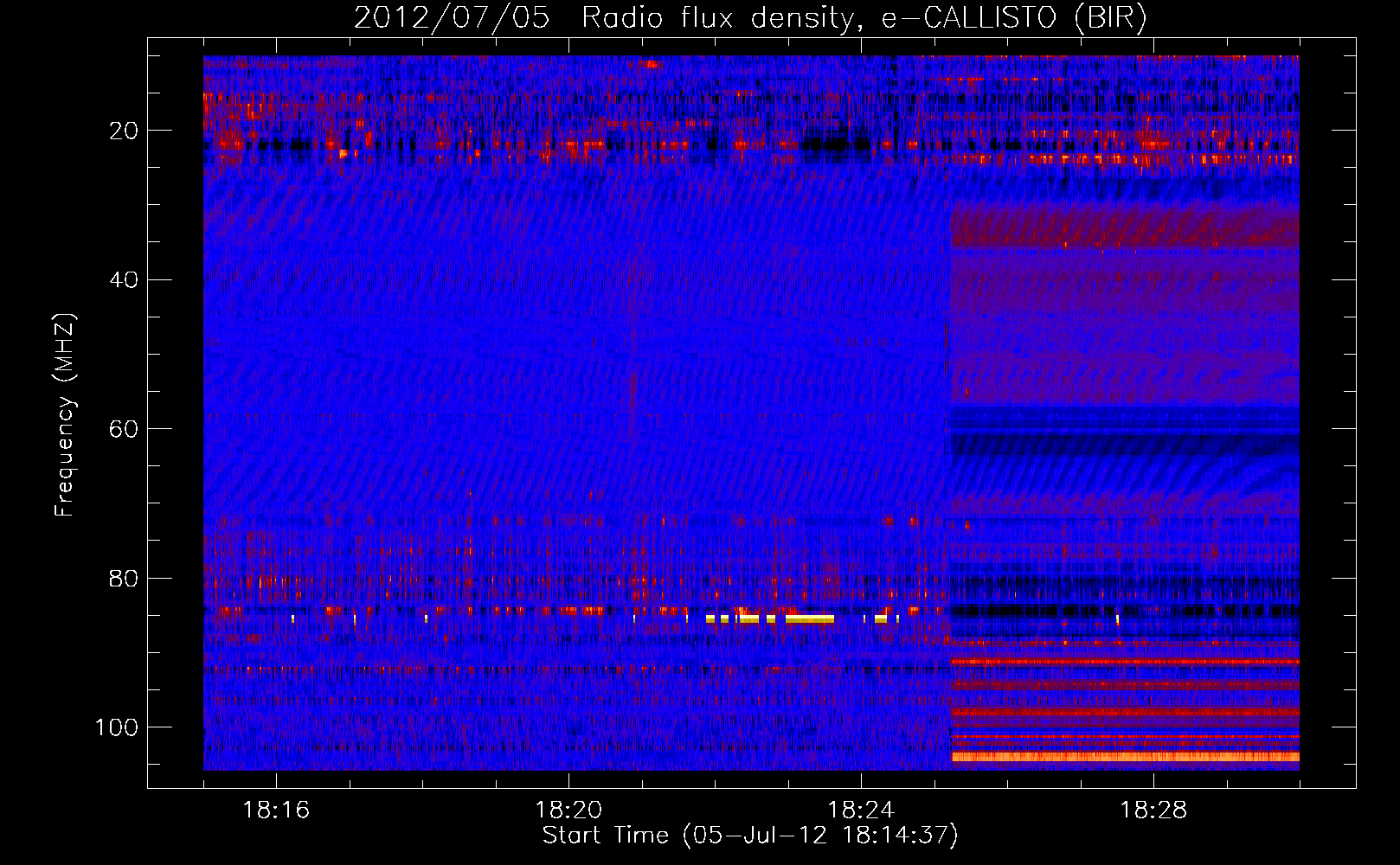Click the bright yellow burst near 85 MHz
Viewport: 1400px width, 865px height.
(809, 619)
